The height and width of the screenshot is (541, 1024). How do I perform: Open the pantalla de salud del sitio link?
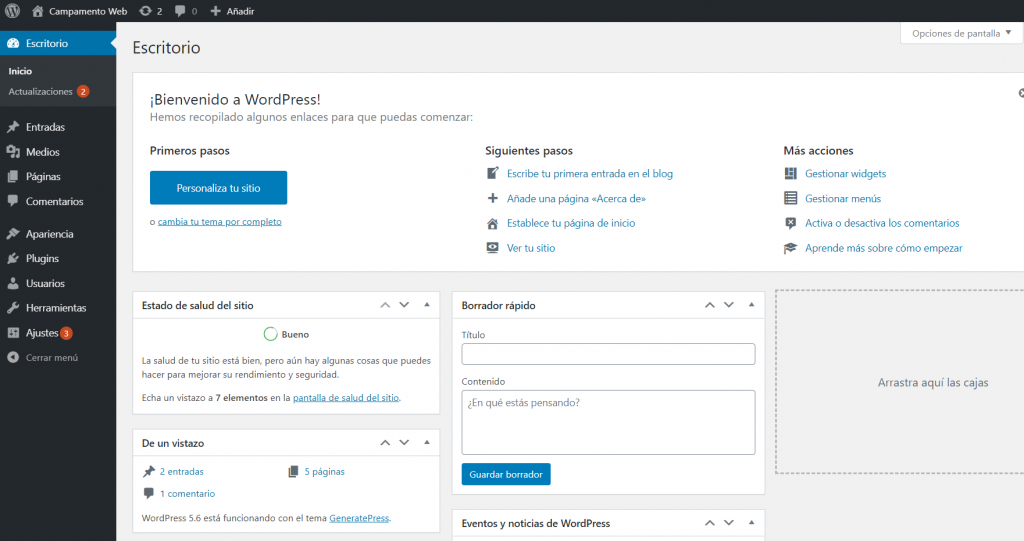(346, 398)
